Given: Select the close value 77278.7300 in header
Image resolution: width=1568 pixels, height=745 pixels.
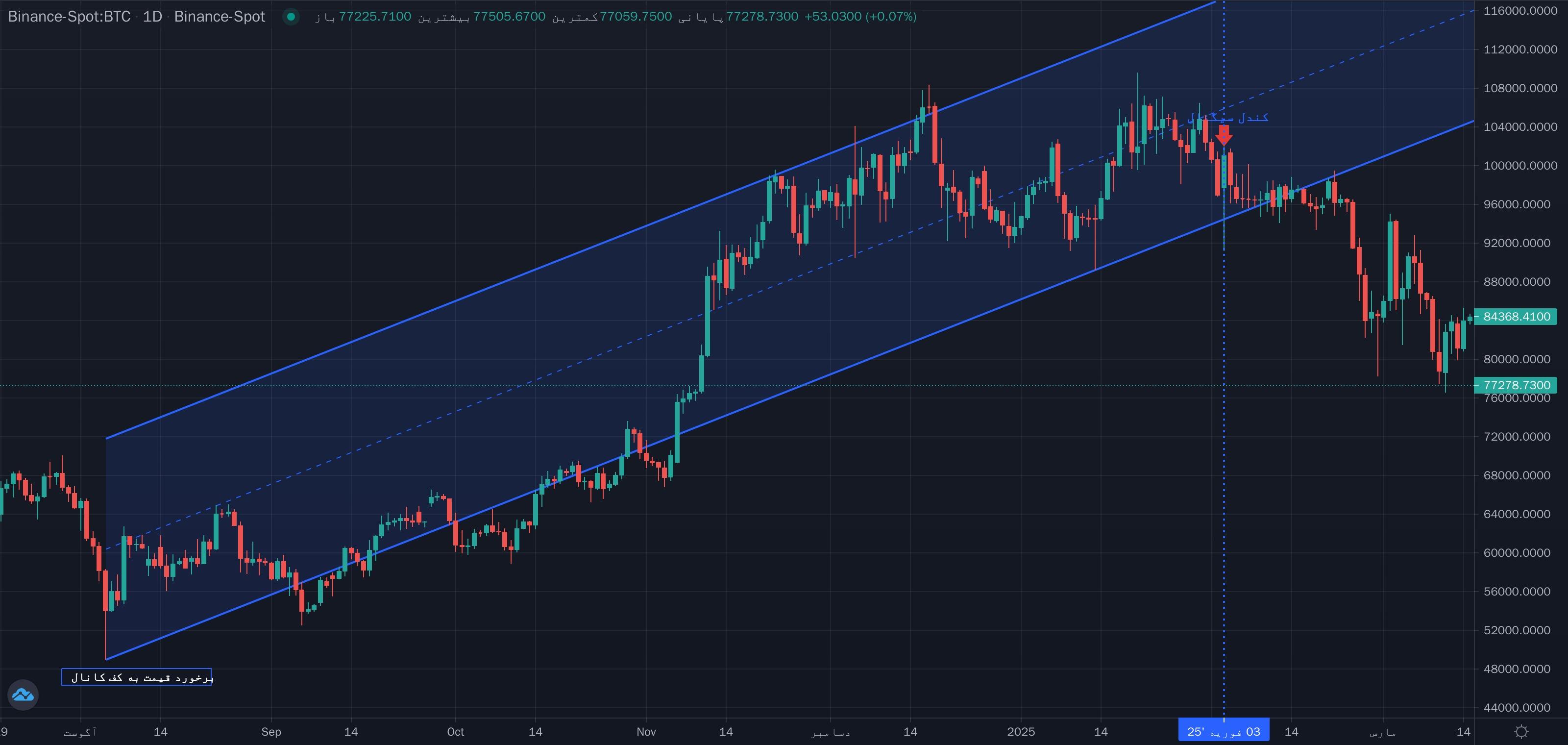Looking at the screenshot, I should click(x=763, y=17).
